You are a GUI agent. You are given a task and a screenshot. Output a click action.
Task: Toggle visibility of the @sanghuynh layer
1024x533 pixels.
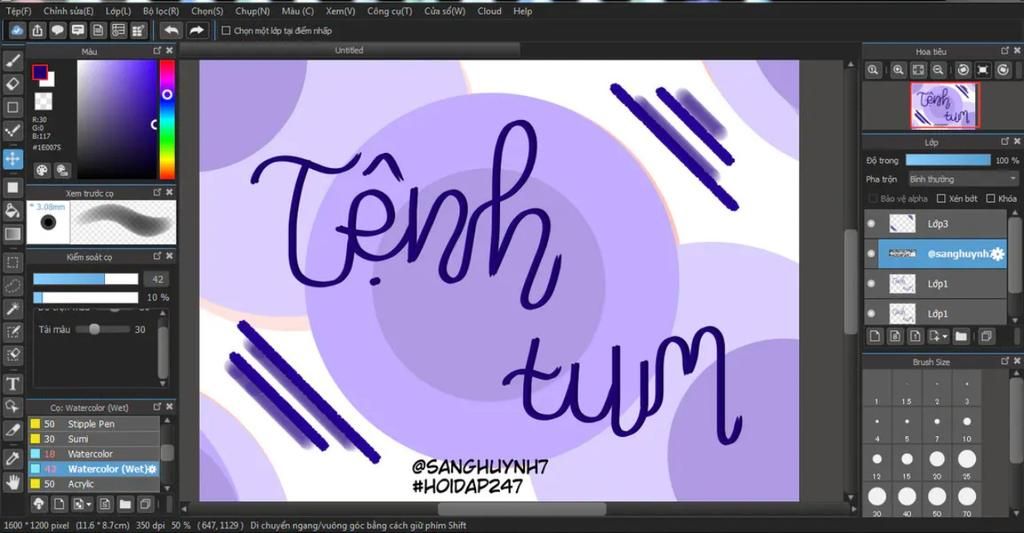coord(871,254)
